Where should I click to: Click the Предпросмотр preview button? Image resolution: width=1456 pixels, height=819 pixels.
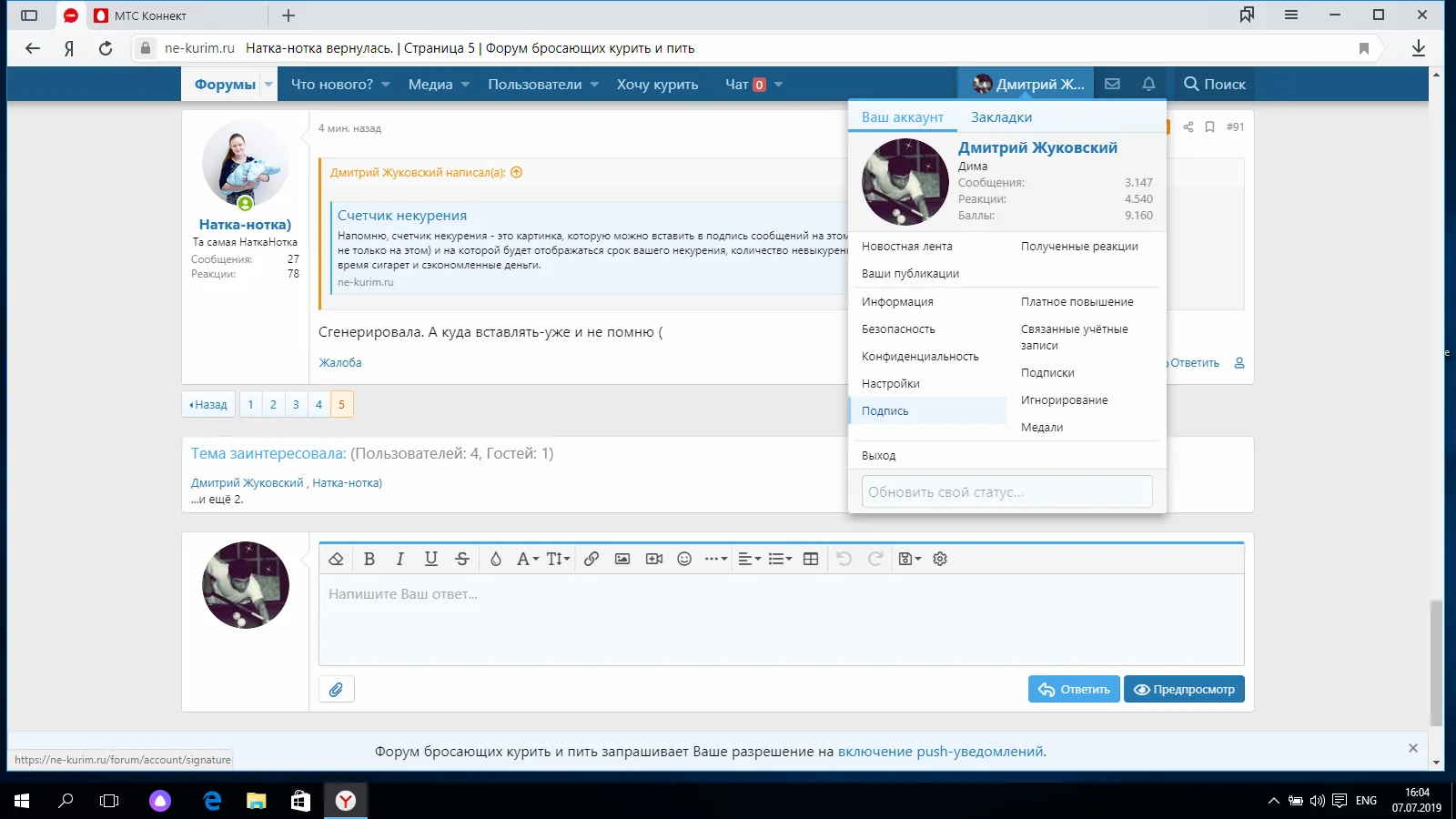point(1184,690)
